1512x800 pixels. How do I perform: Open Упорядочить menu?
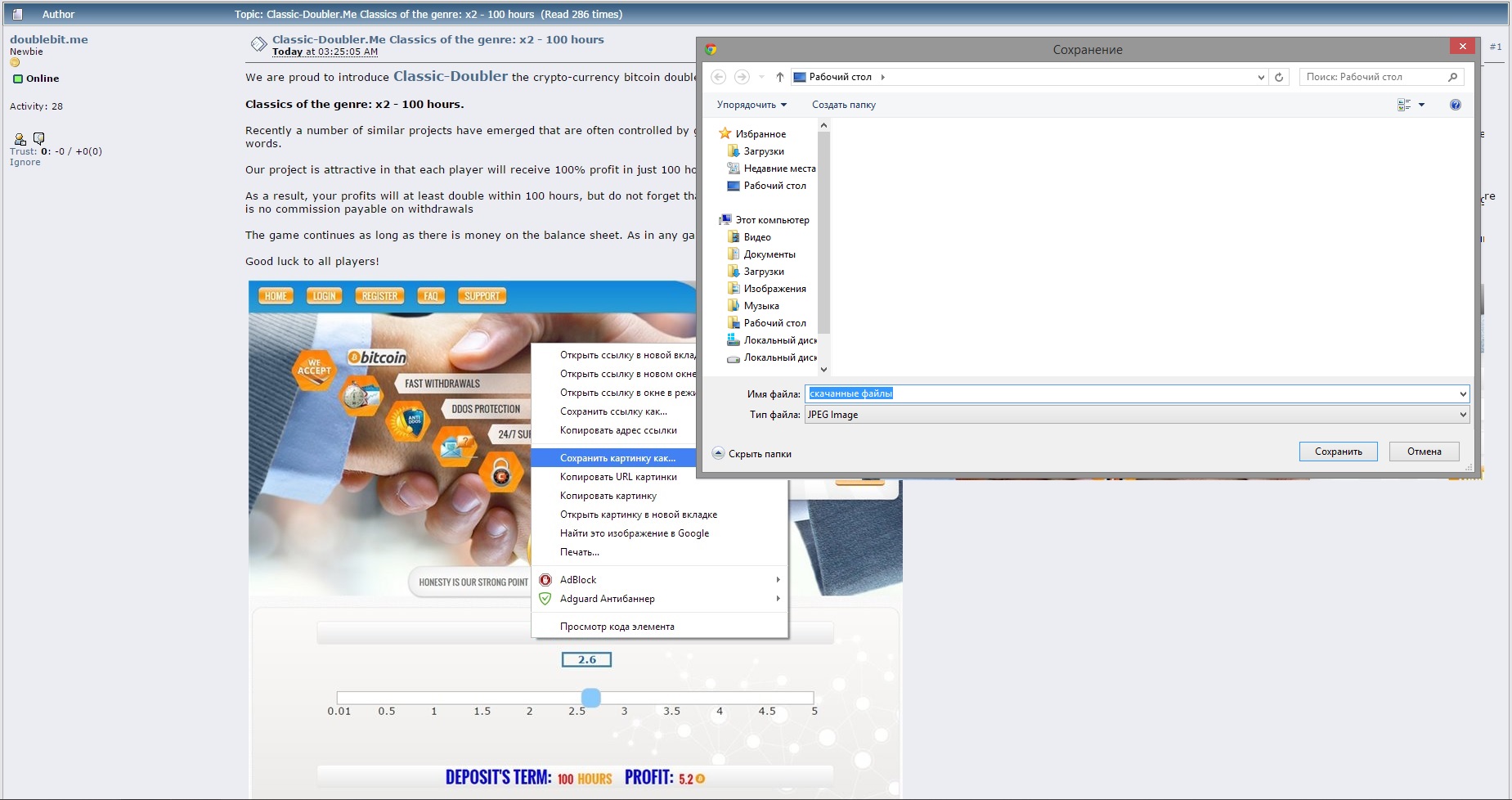tap(752, 105)
